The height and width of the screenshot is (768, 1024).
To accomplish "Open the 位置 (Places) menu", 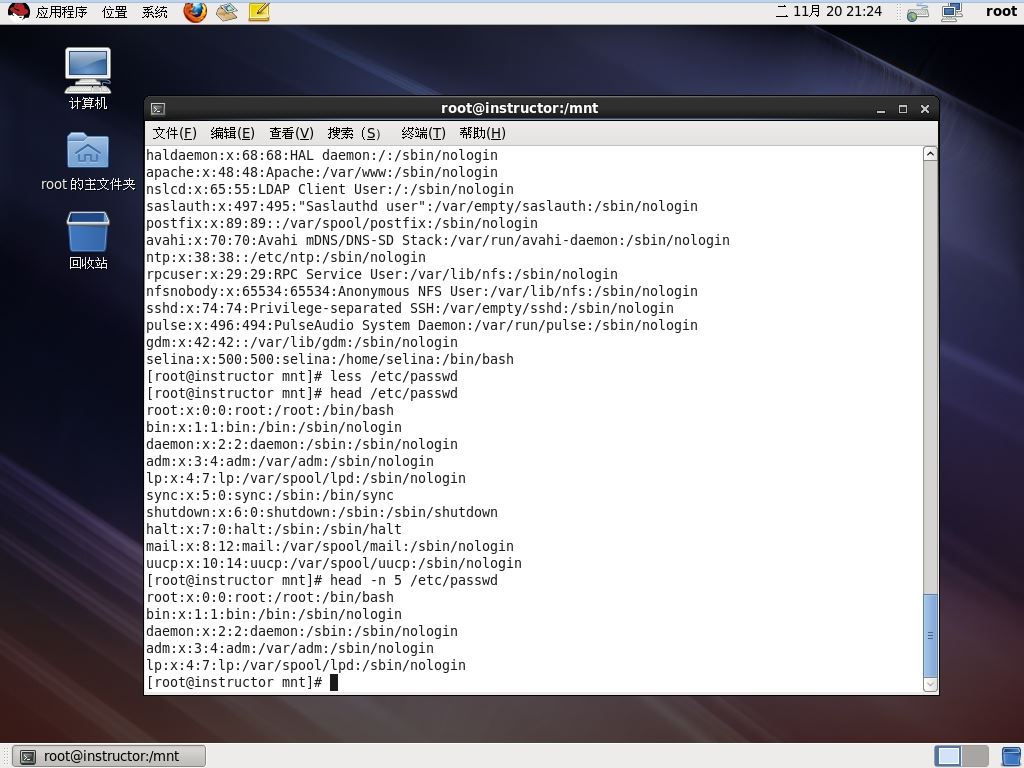I will point(115,12).
